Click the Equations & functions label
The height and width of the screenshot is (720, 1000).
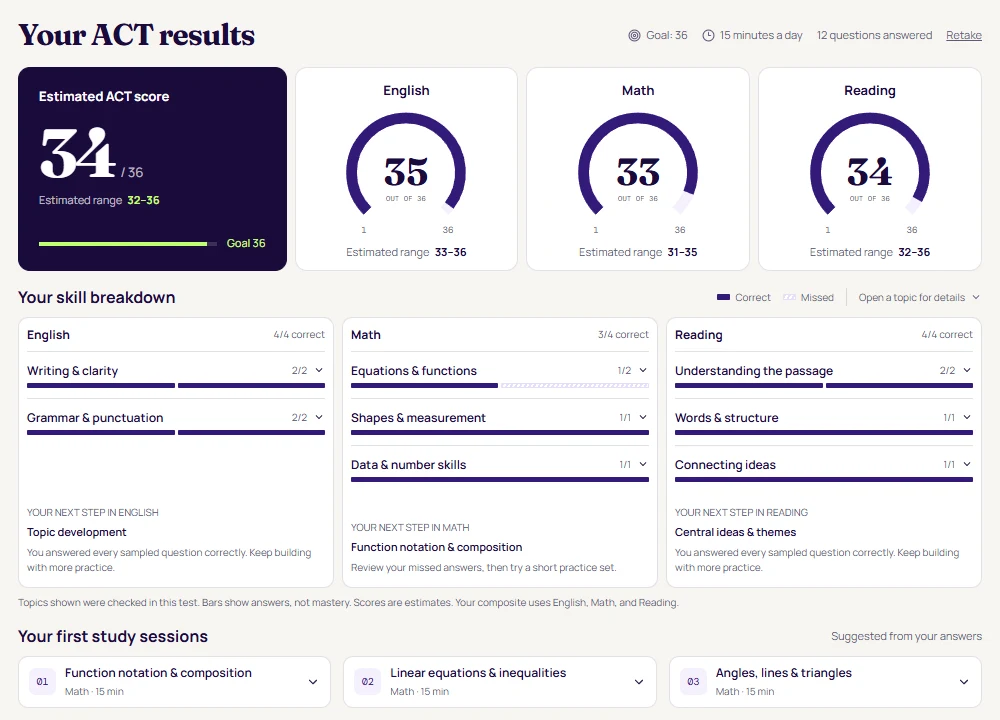[x=414, y=371]
